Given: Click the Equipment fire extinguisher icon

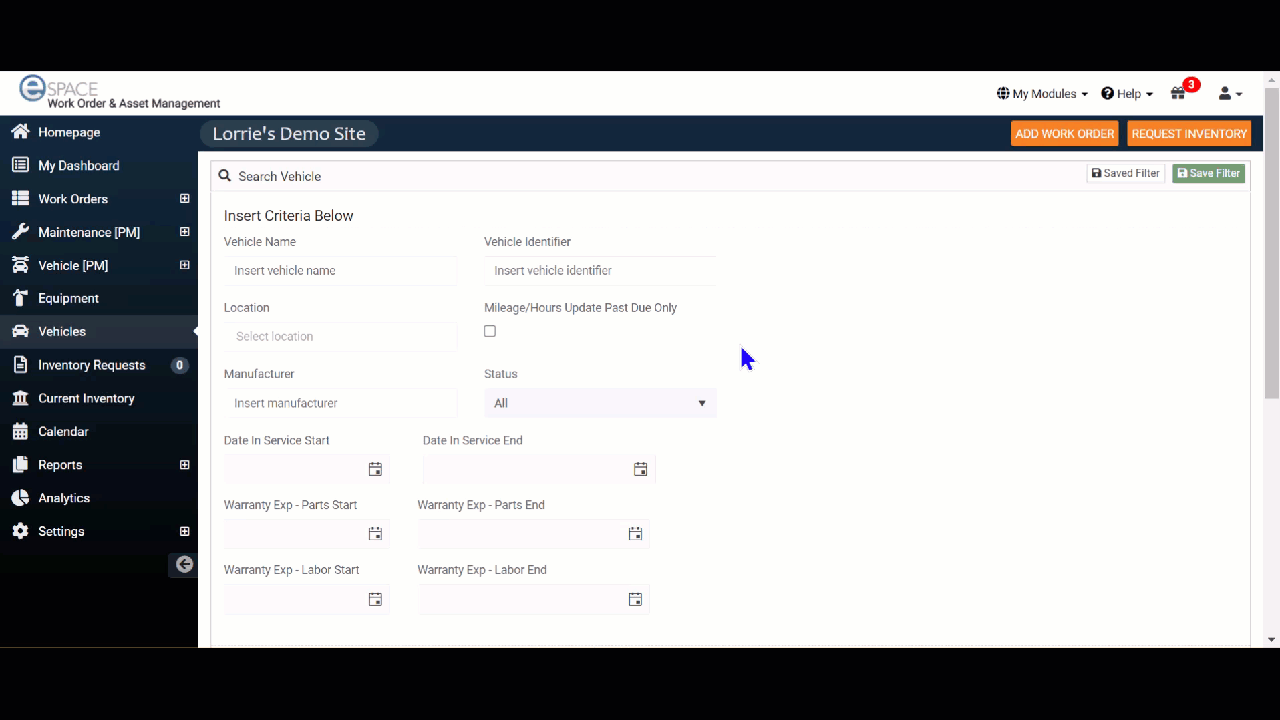Looking at the screenshot, I should (20, 298).
